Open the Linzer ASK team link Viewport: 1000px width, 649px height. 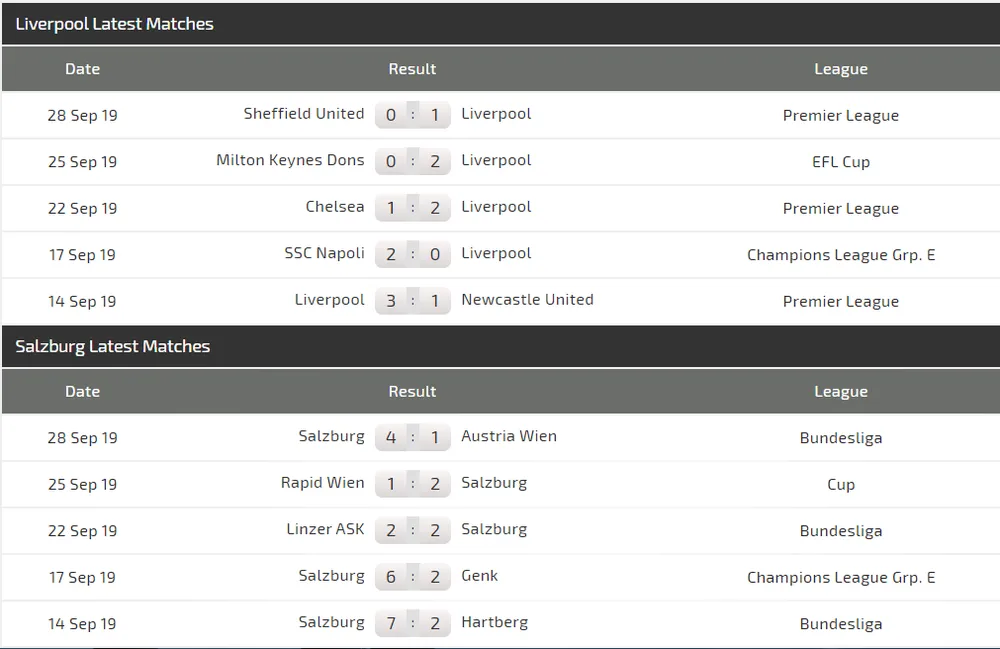pyautogui.click(x=325, y=529)
